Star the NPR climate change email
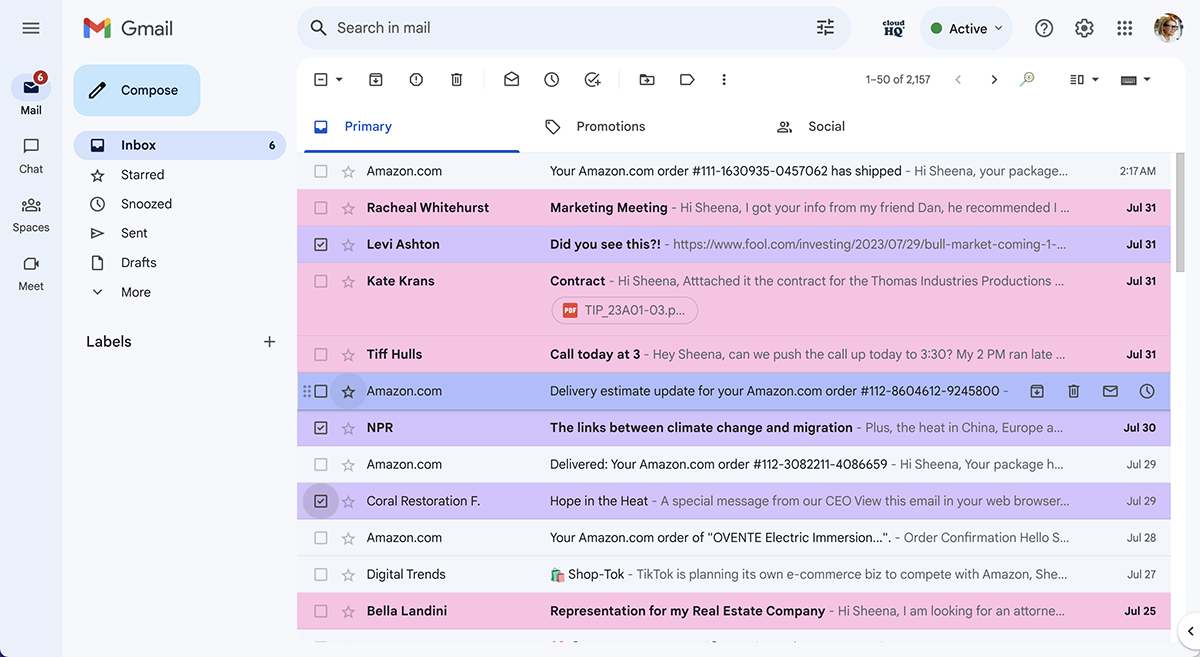Screen dimensions: 1200x657 pyautogui.click(x=346, y=427)
